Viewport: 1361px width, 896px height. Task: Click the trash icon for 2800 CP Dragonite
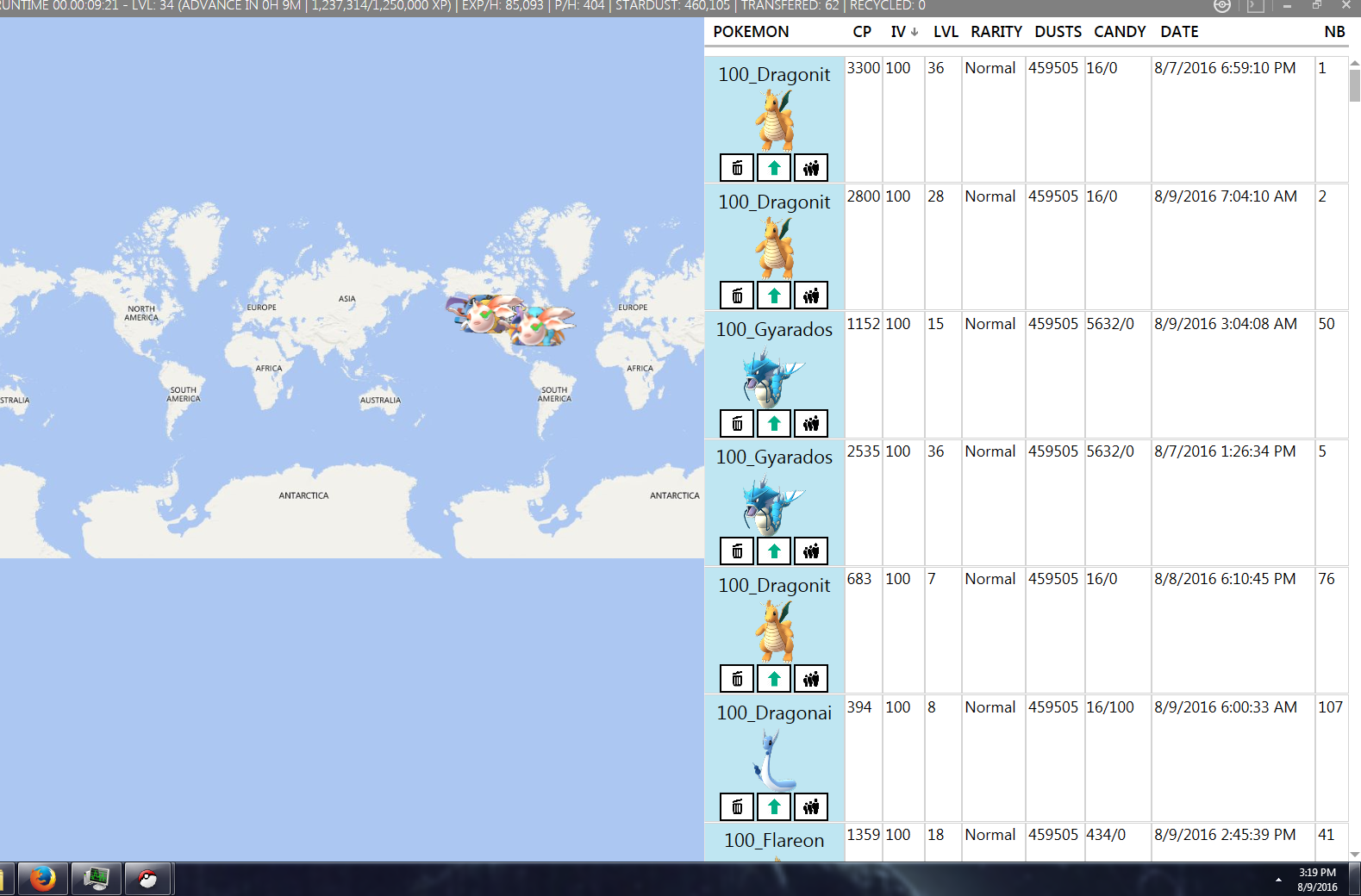(x=737, y=296)
